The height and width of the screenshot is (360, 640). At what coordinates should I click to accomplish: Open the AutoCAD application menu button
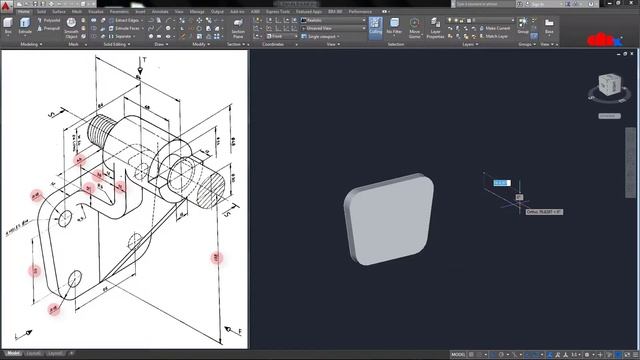(x=7, y=7)
